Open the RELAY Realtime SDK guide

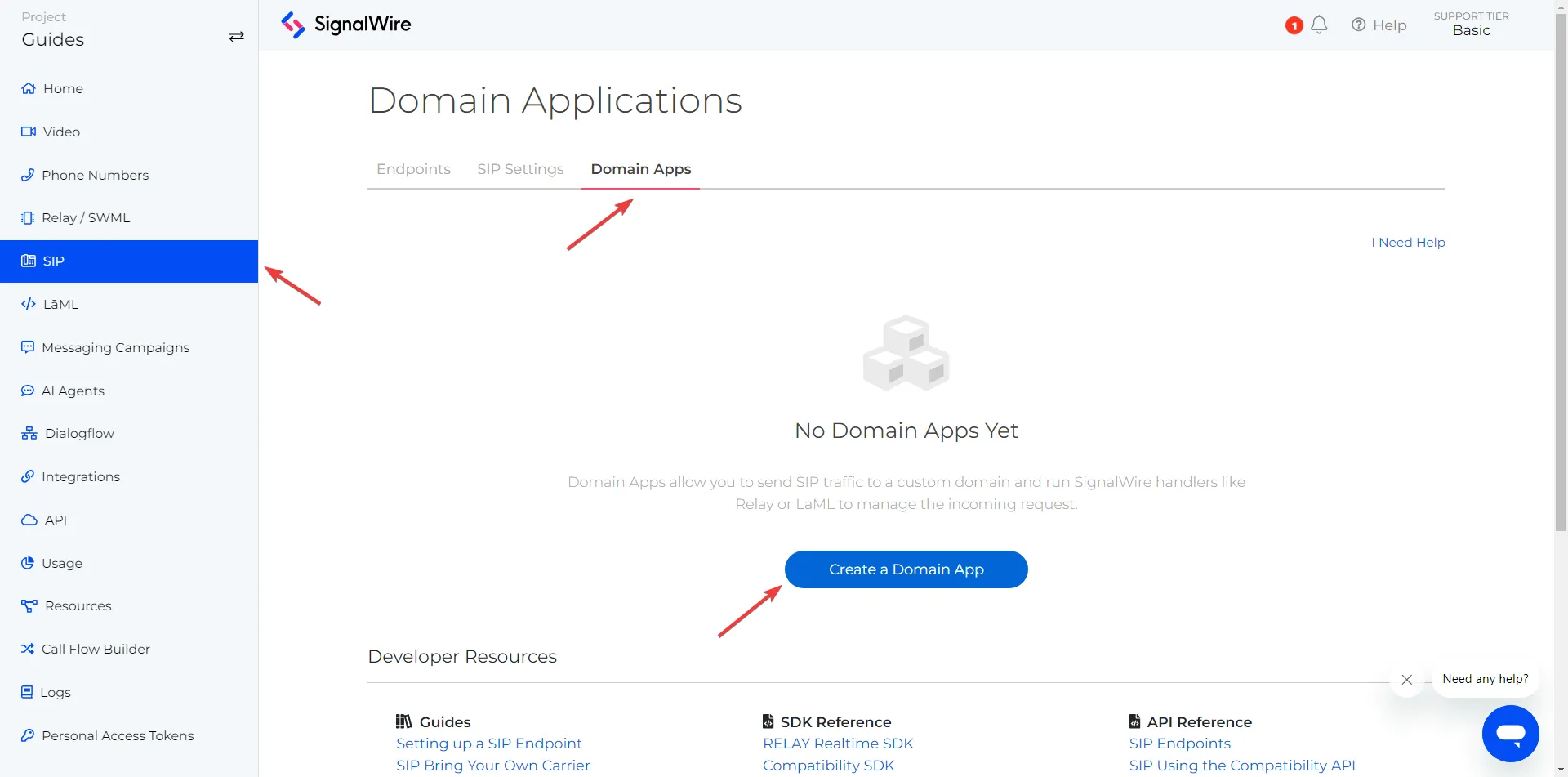coord(837,744)
